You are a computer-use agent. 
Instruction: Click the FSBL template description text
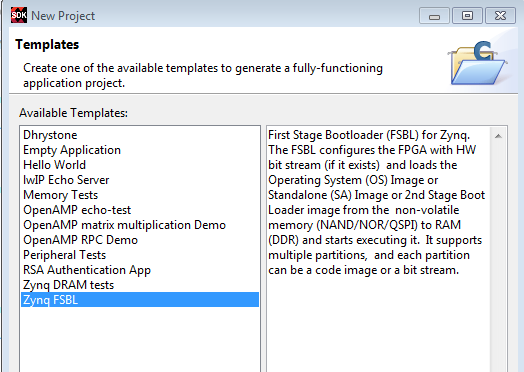point(376,203)
